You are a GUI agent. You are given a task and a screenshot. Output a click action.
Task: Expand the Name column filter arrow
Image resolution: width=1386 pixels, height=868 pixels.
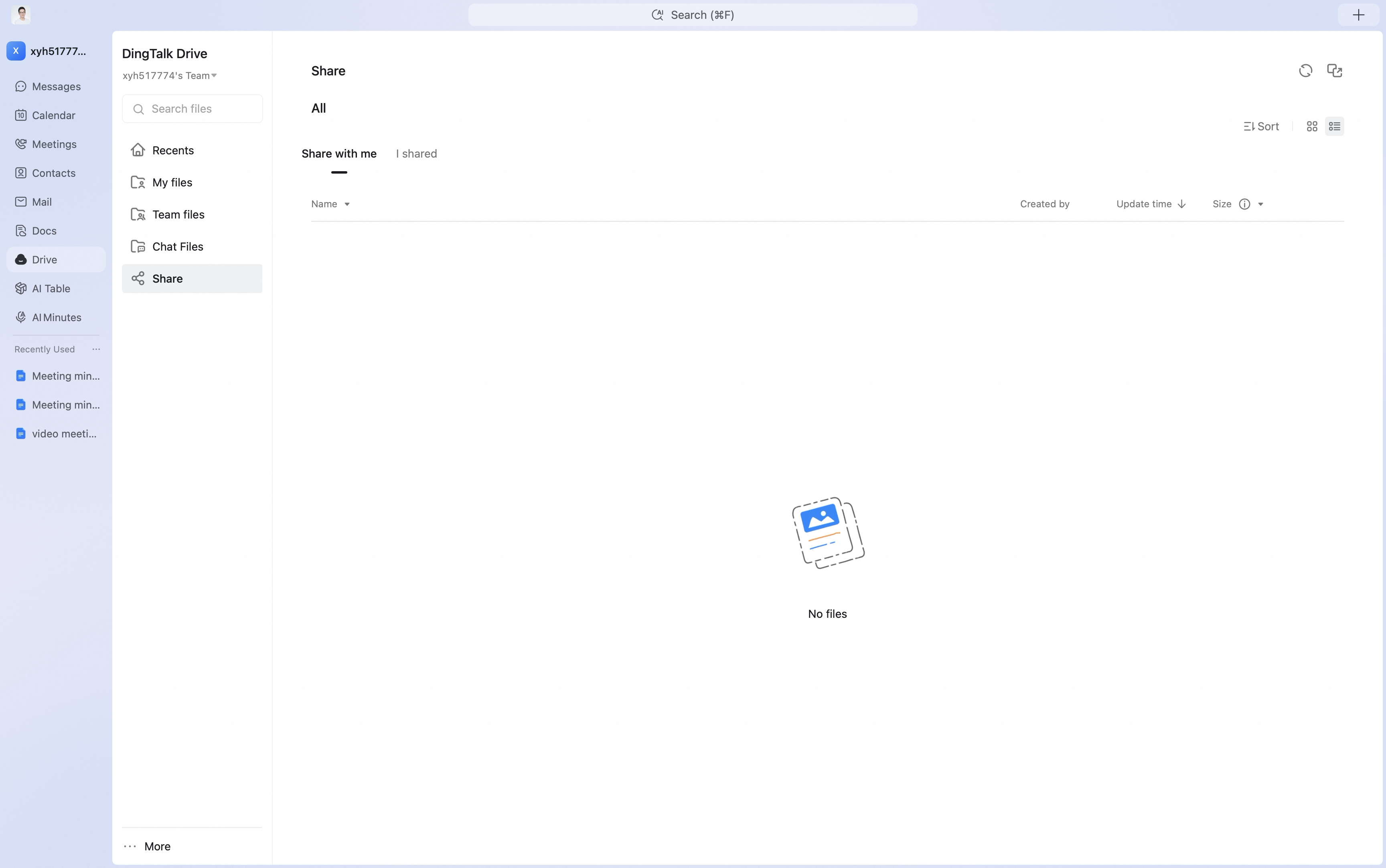tap(347, 204)
